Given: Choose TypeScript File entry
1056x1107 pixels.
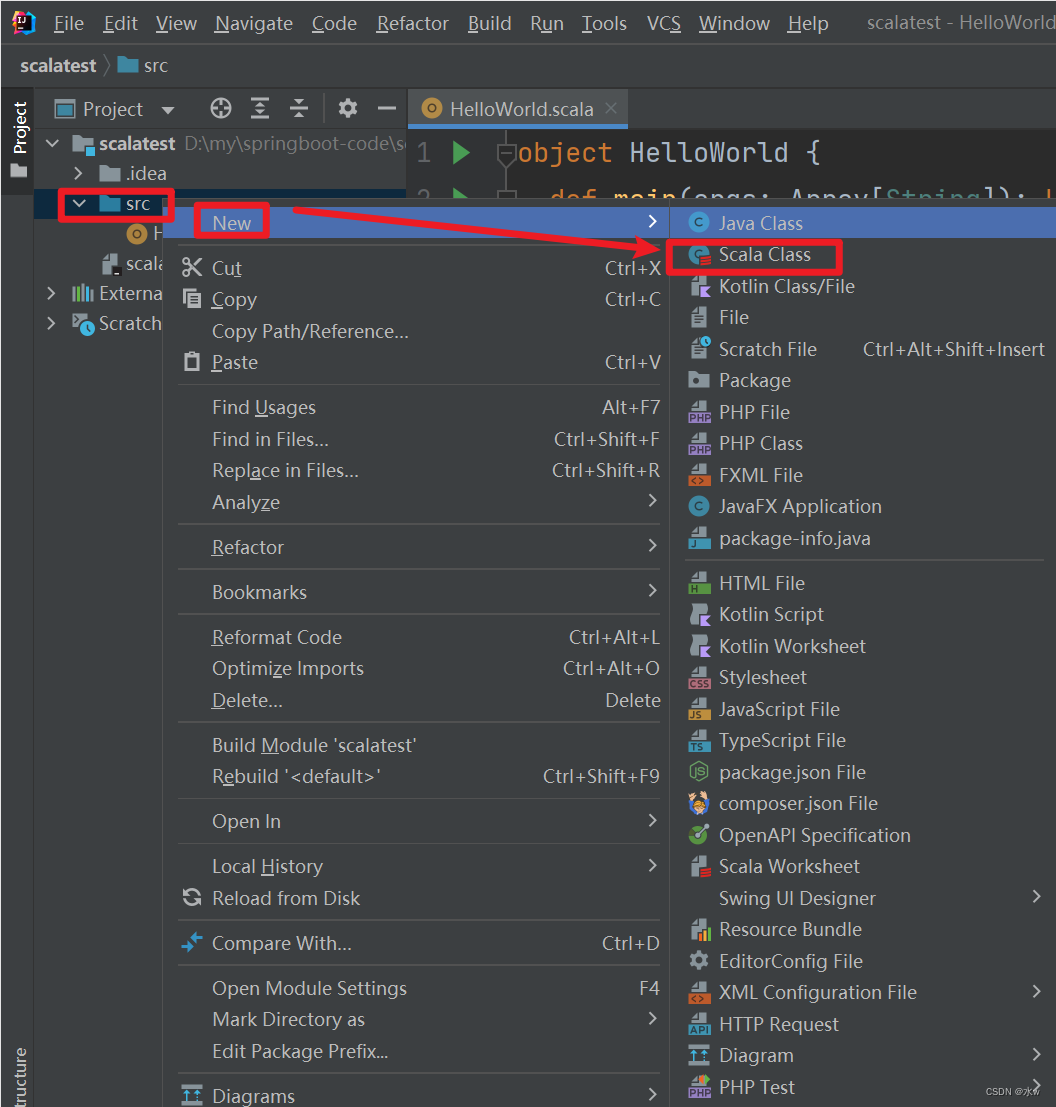Looking at the screenshot, I should click(863, 741).
